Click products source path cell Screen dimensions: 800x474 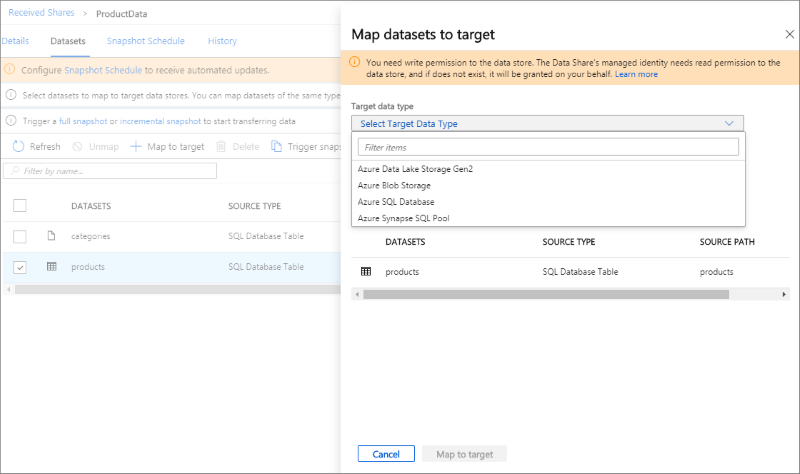(716, 272)
